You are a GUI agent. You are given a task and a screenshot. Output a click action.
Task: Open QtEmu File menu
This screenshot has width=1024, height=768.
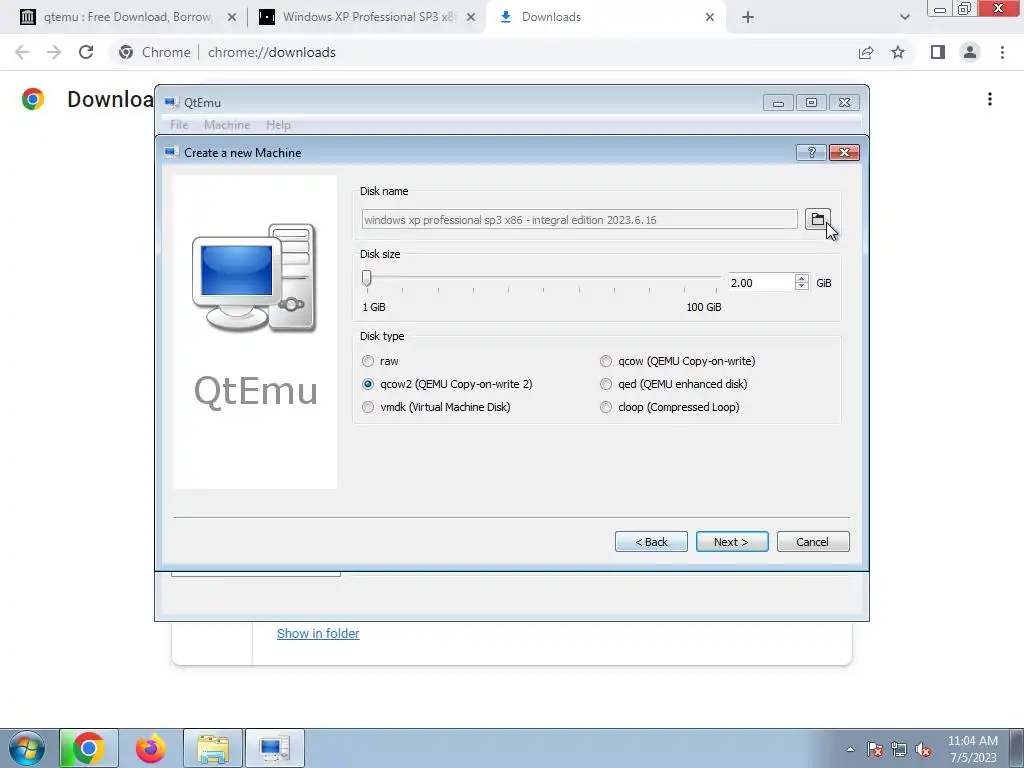tap(179, 125)
